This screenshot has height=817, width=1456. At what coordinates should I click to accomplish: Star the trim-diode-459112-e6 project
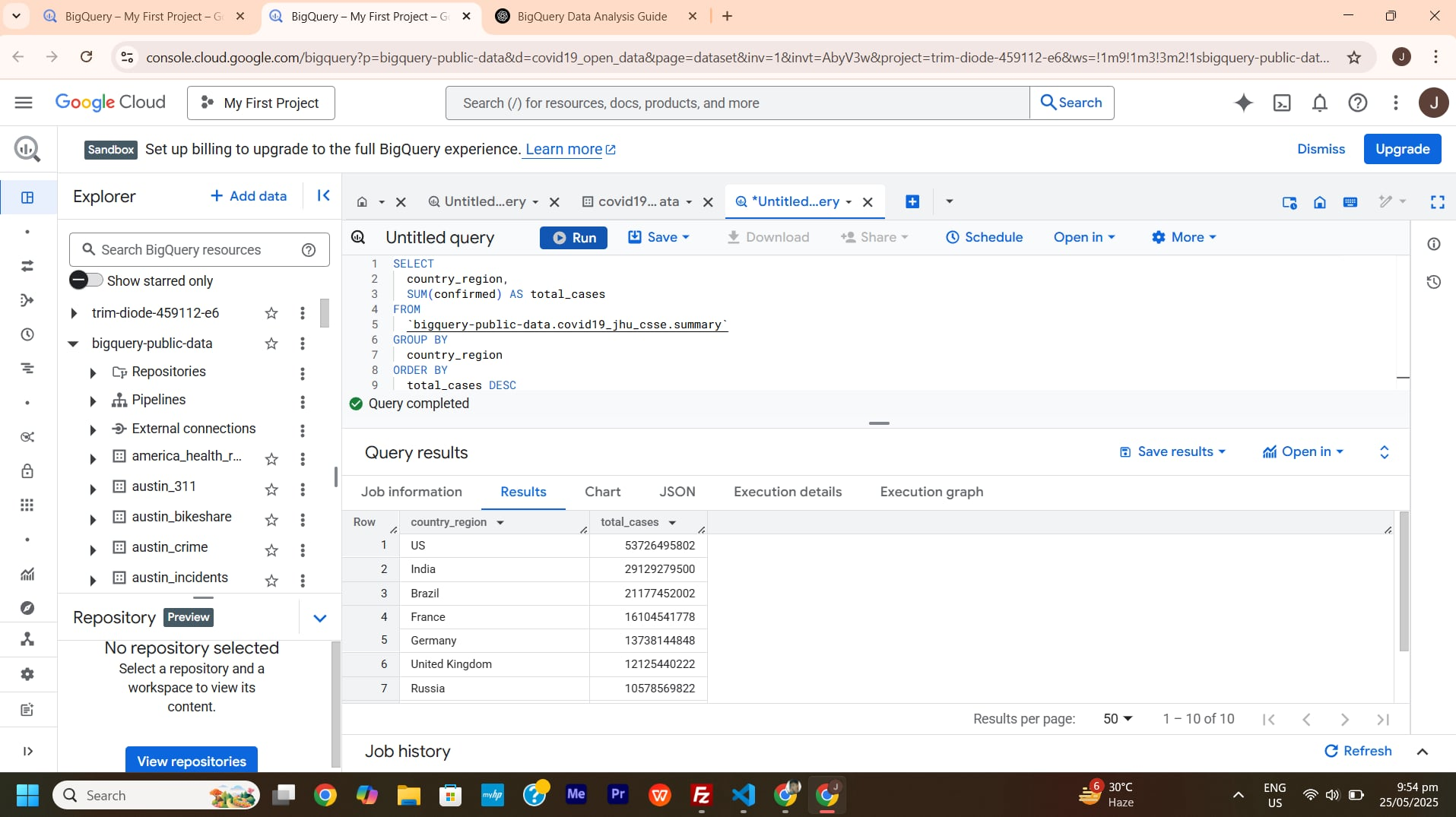(x=271, y=313)
